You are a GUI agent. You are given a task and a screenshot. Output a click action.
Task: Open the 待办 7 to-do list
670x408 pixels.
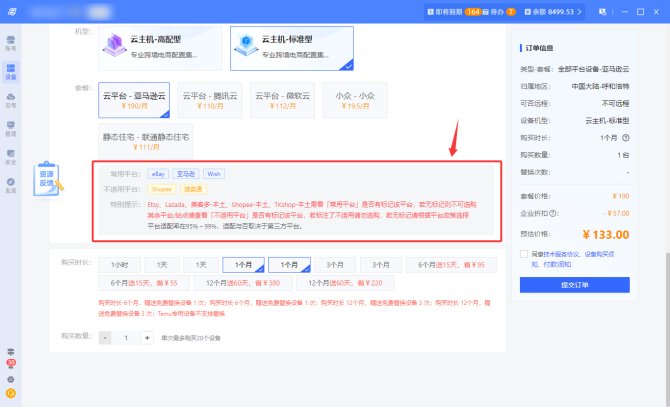point(499,12)
